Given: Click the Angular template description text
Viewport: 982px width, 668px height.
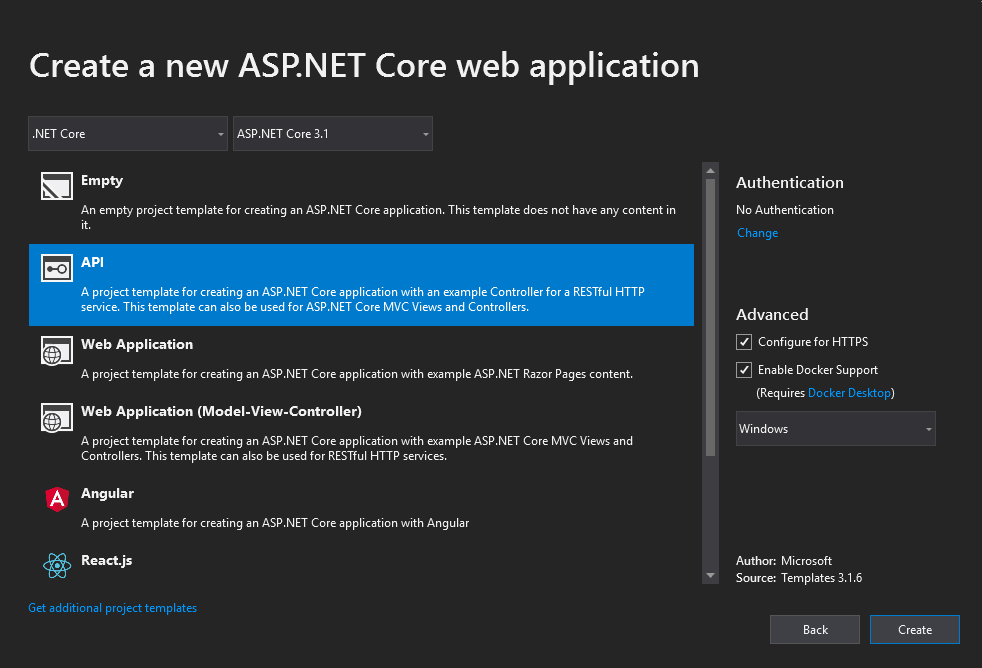Looking at the screenshot, I should [x=275, y=523].
